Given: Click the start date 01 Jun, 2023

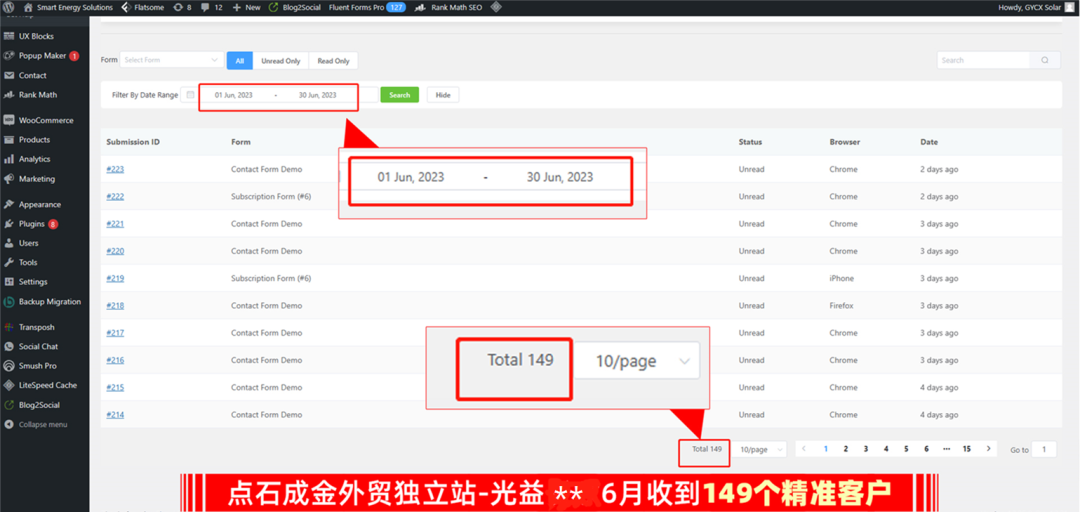Looking at the screenshot, I should click(233, 95).
